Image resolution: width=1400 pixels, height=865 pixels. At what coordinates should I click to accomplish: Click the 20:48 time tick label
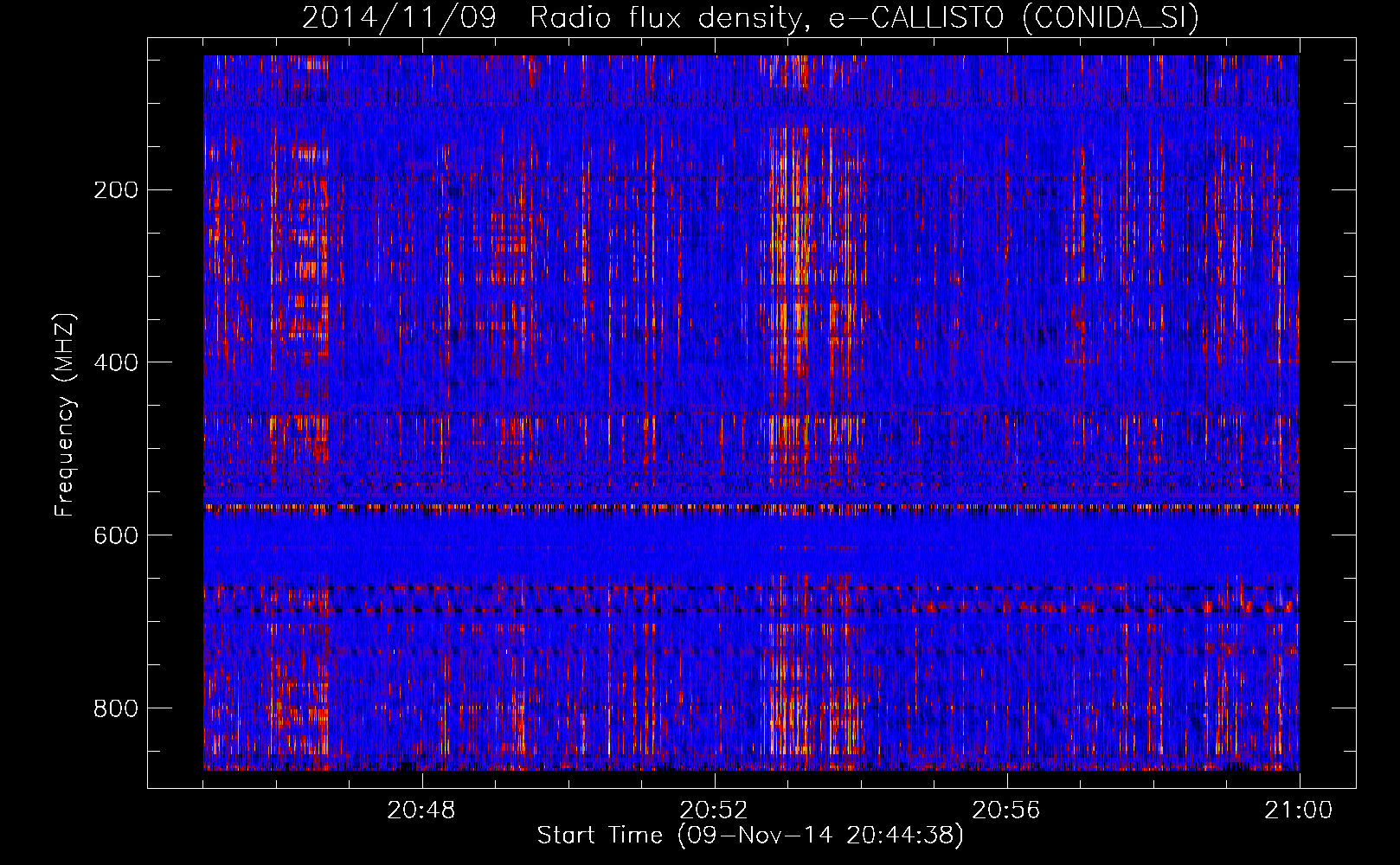421,811
